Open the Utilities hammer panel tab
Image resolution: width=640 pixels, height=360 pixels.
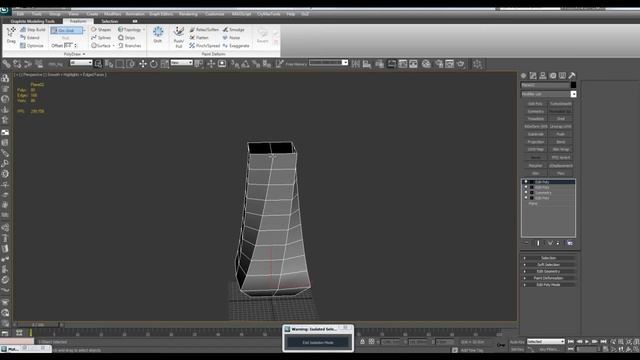coord(572,76)
